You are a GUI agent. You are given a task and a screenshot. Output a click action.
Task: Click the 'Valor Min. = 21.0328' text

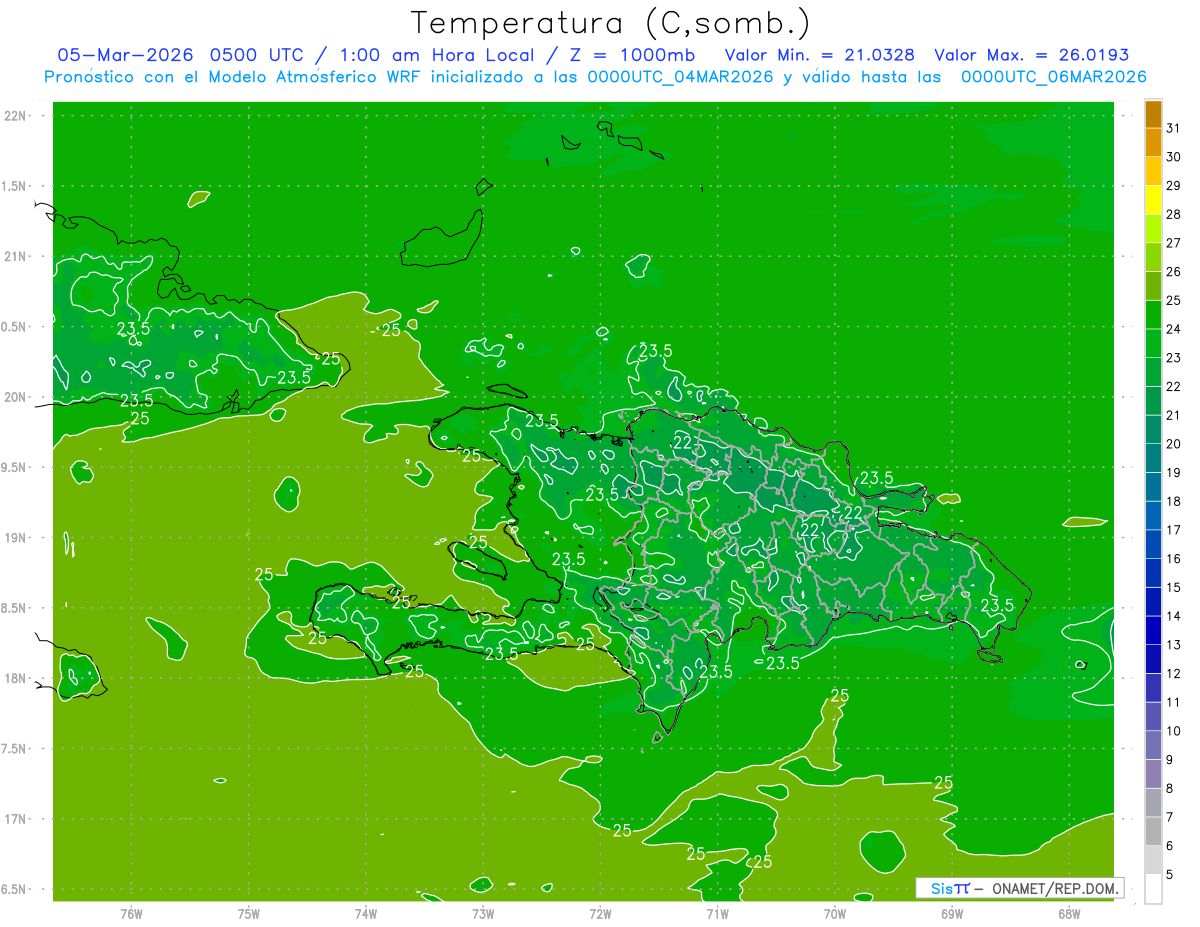point(820,55)
